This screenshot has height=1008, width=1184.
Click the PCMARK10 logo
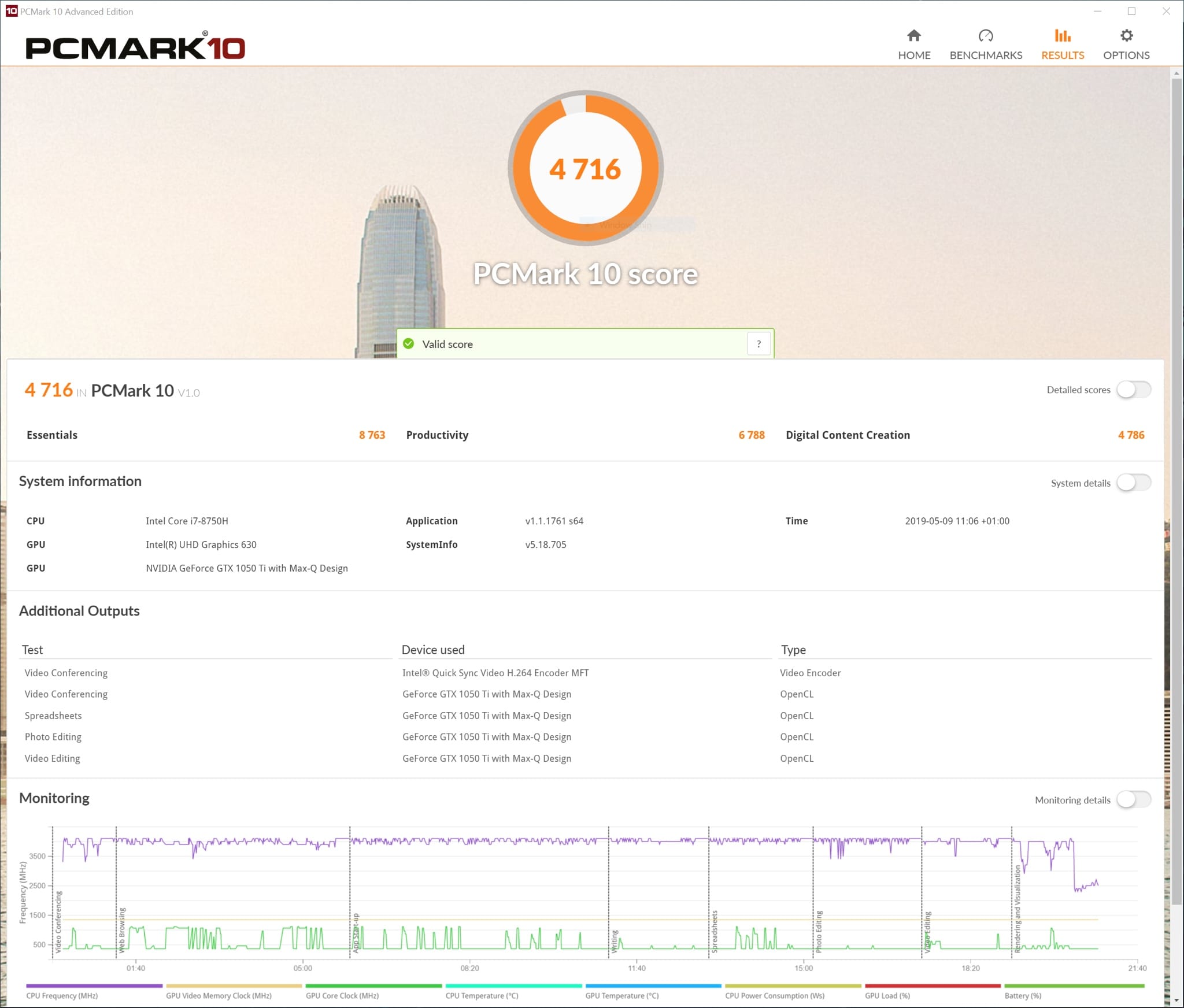[135, 46]
